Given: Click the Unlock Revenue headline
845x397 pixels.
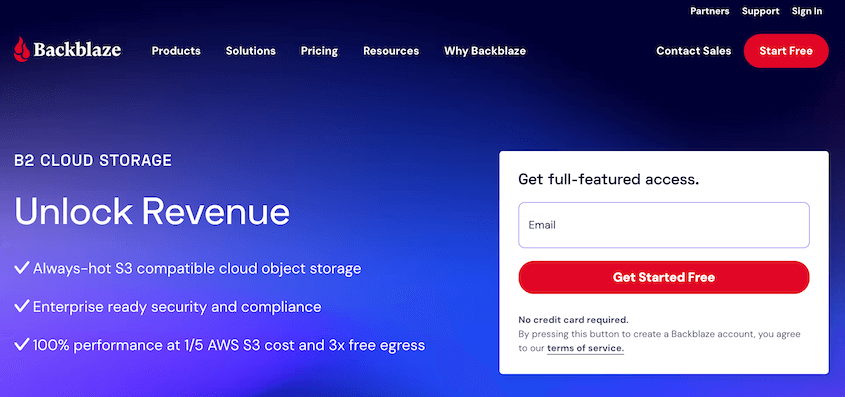Looking at the screenshot, I should tap(152, 212).
